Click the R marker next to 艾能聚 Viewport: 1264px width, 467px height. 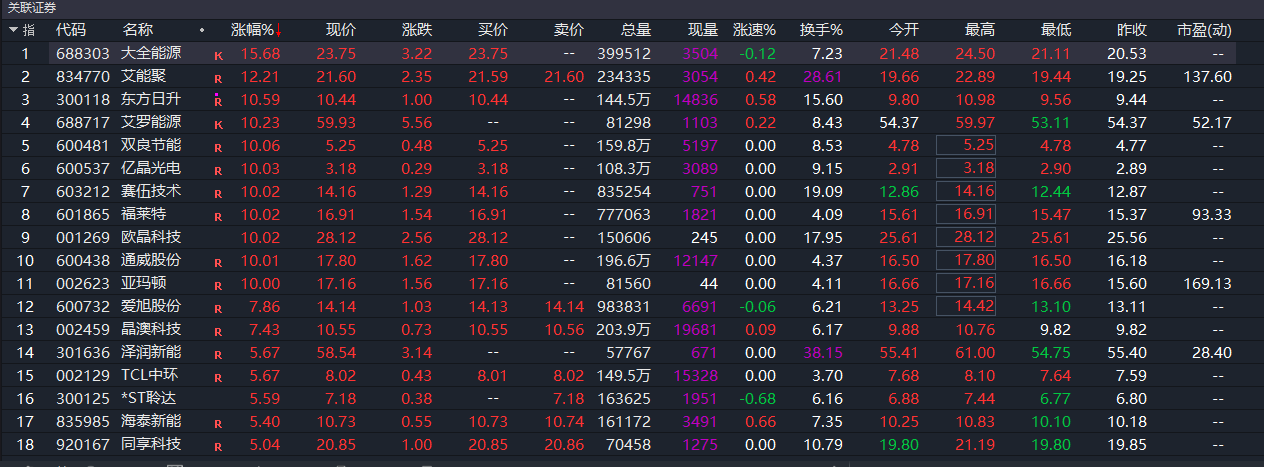coord(218,77)
